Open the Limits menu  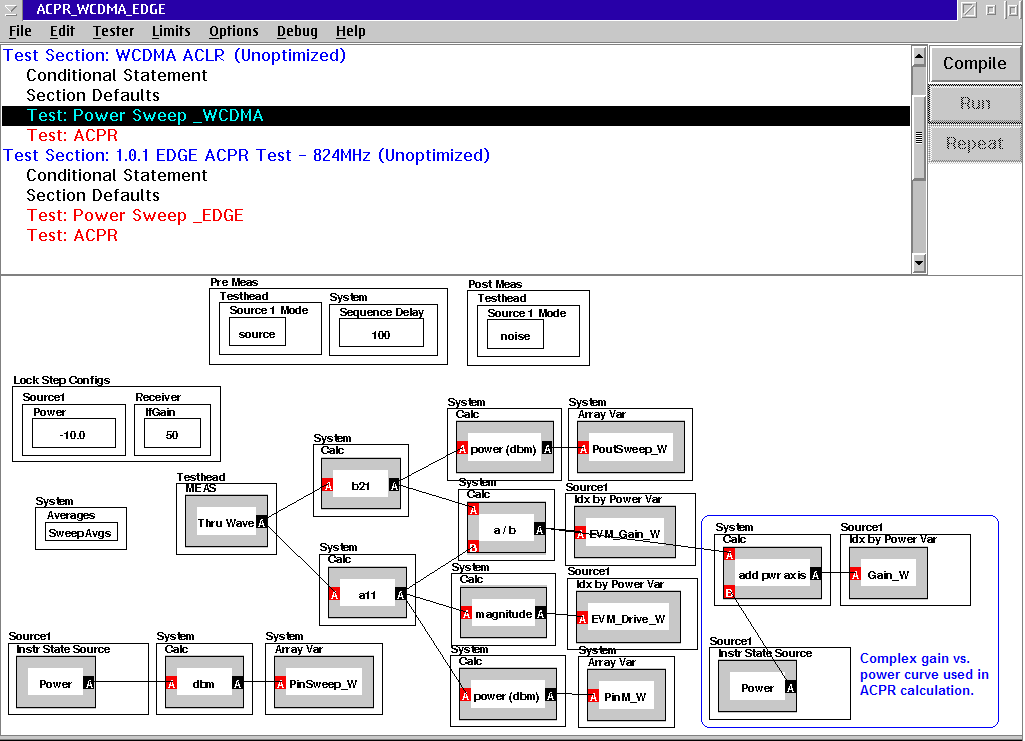pos(171,31)
